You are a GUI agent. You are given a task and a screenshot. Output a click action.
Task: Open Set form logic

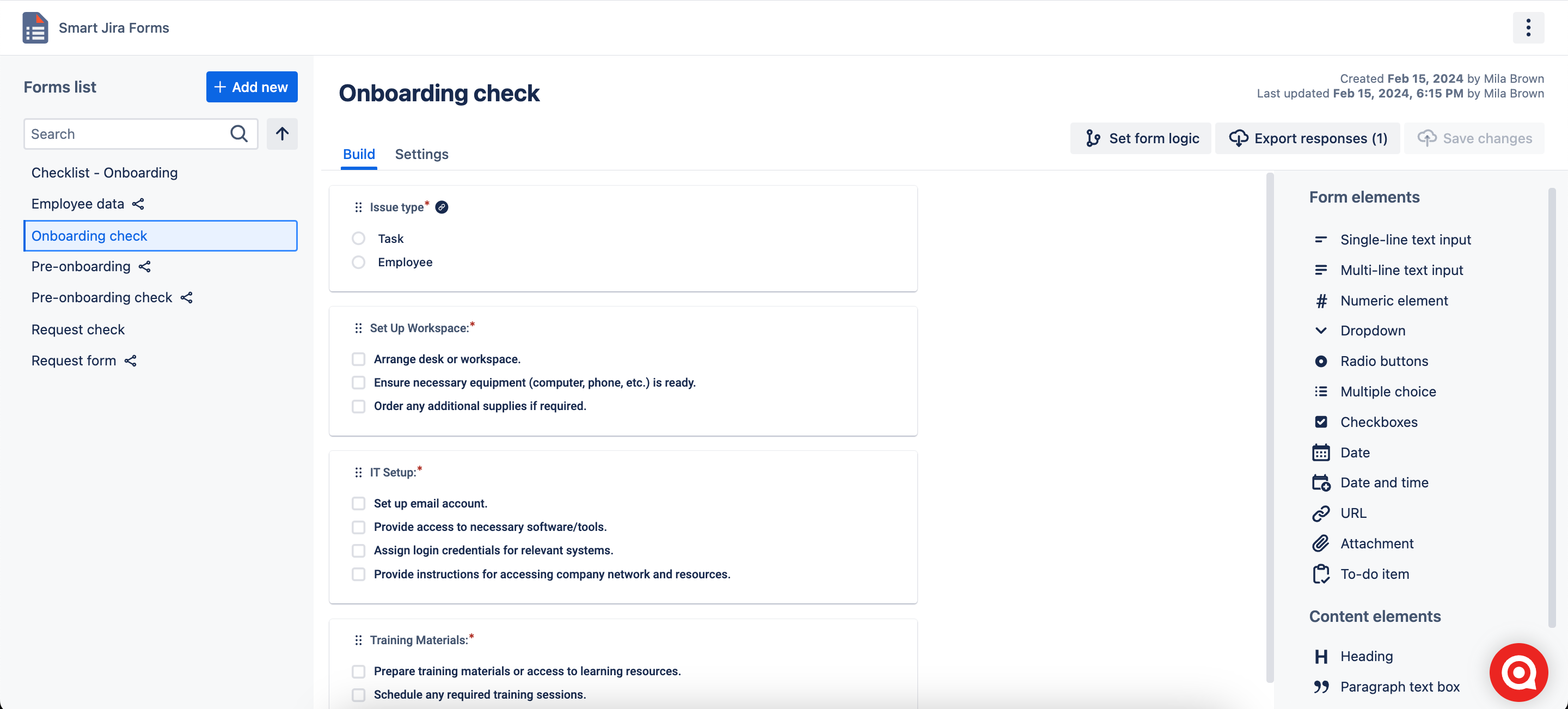[x=1140, y=138]
